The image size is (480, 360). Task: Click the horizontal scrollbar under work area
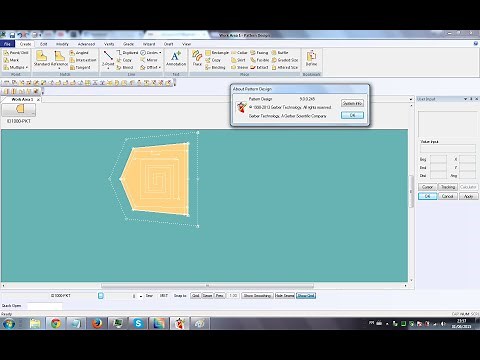click(x=207, y=286)
